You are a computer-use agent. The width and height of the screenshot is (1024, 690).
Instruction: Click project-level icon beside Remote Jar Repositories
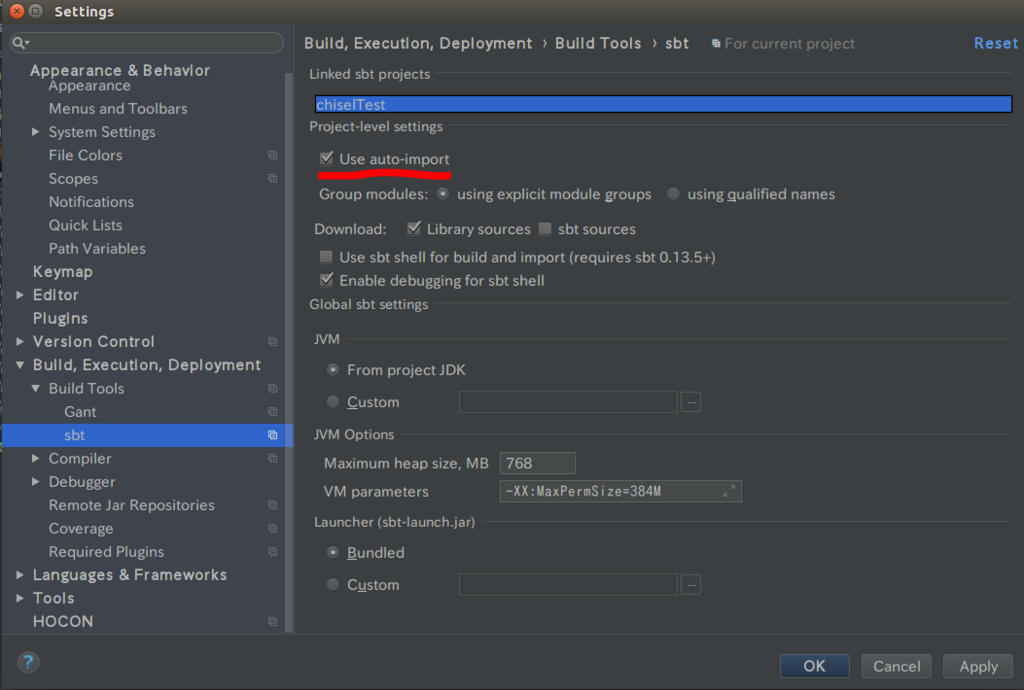[272, 505]
